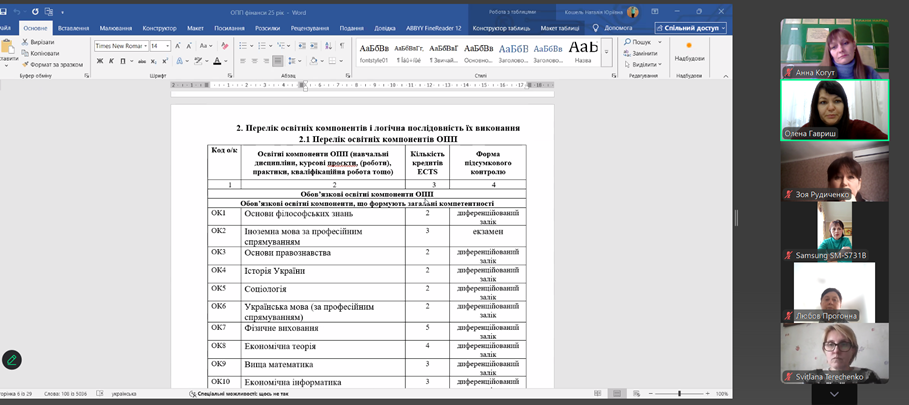Switch to the Рецензування ribbon tab

point(310,28)
